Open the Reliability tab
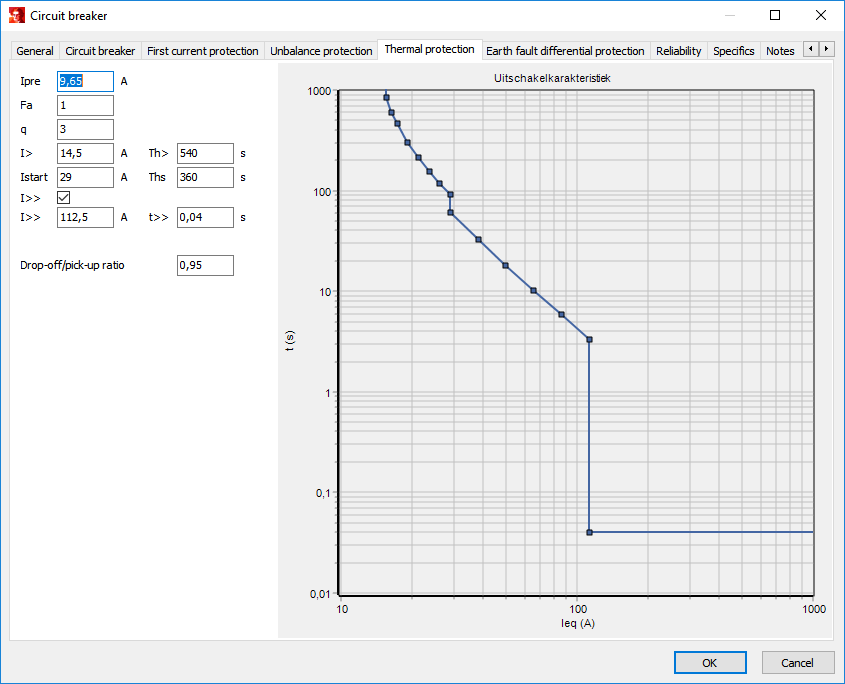The image size is (845, 684). coord(678,51)
